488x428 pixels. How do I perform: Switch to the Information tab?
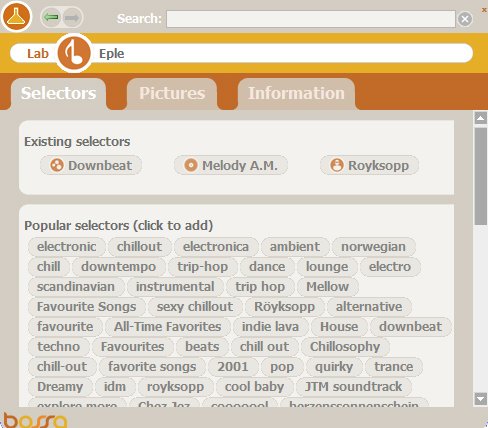pos(296,93)
